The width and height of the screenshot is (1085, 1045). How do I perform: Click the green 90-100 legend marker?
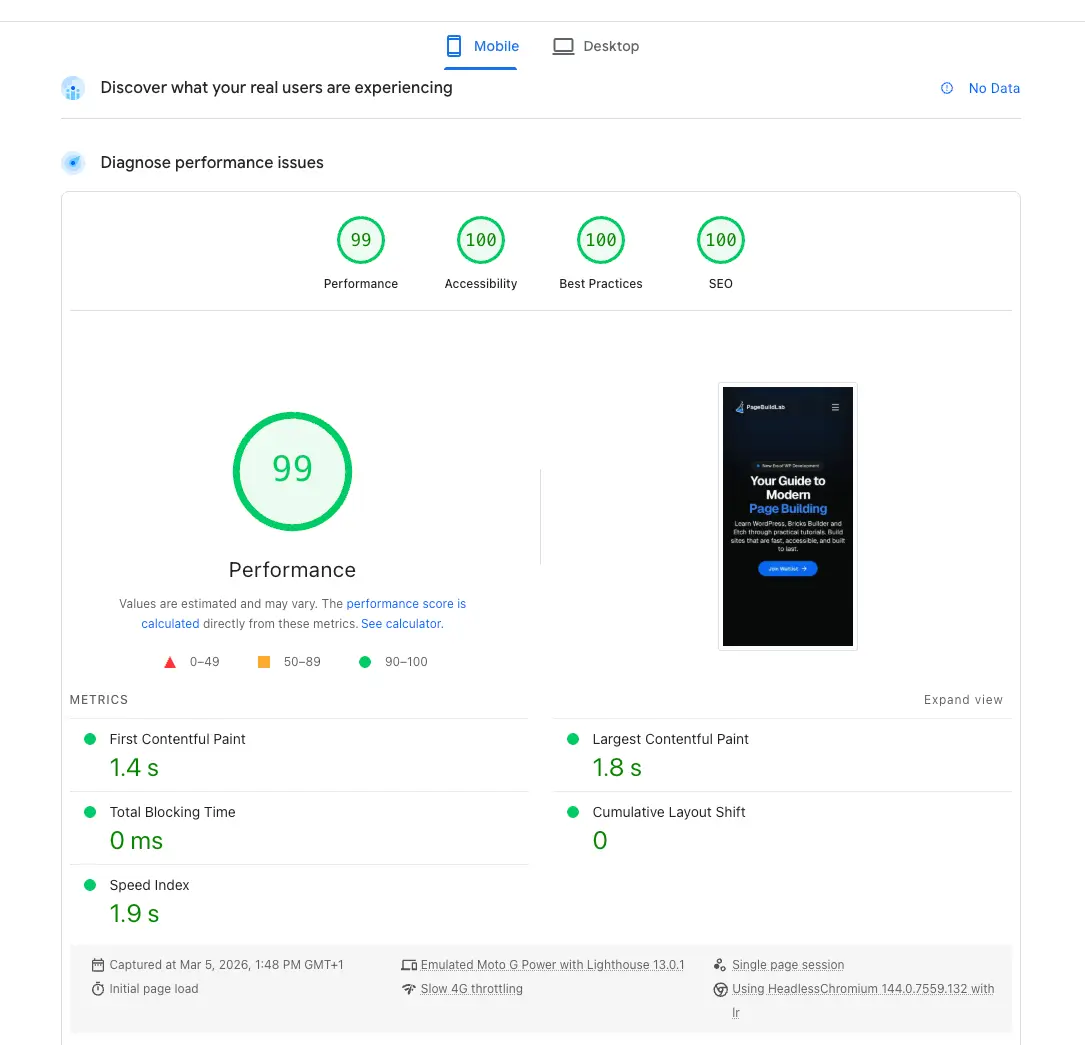[365, 661]
